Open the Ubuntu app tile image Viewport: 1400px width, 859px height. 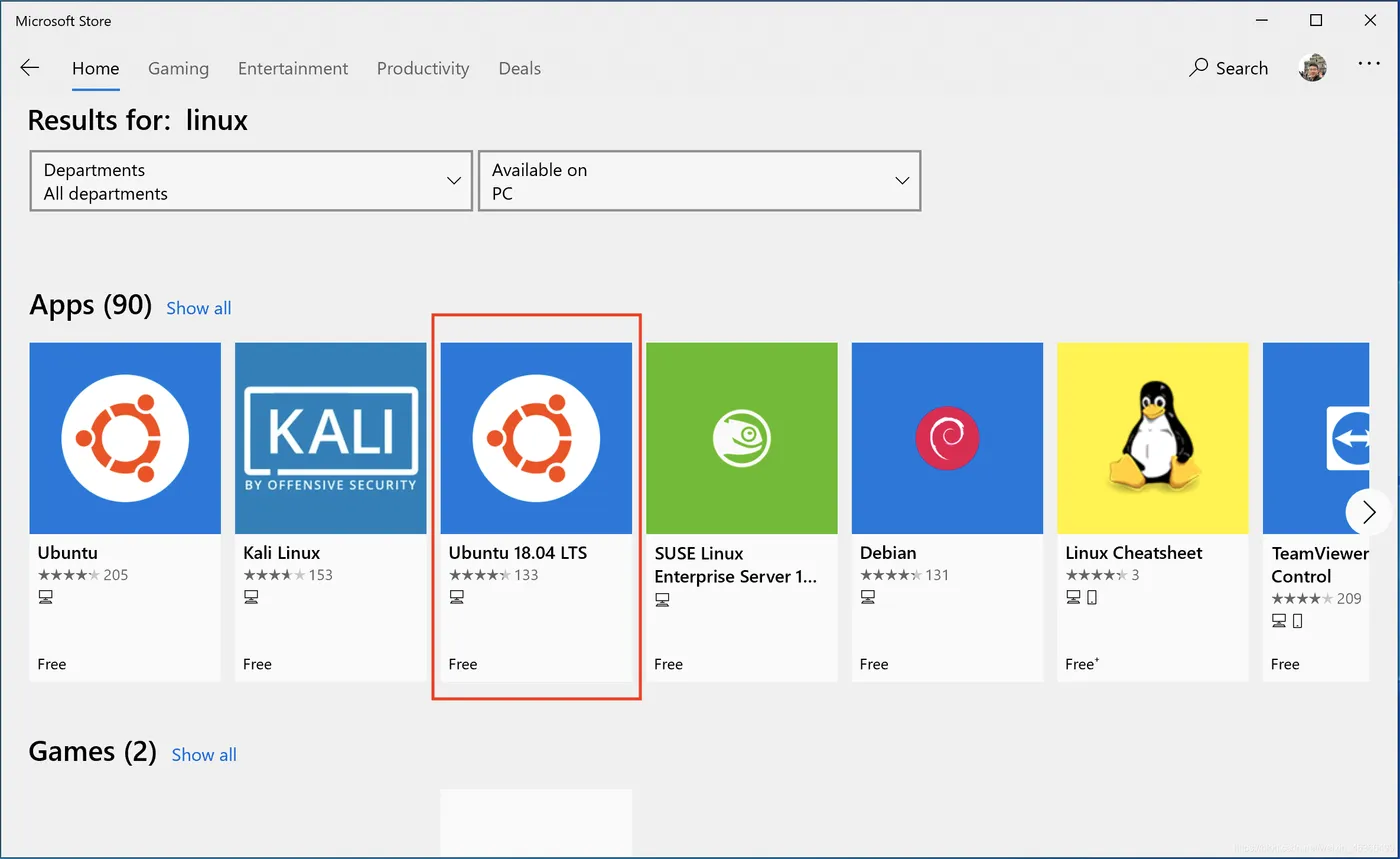click(125, 438)
